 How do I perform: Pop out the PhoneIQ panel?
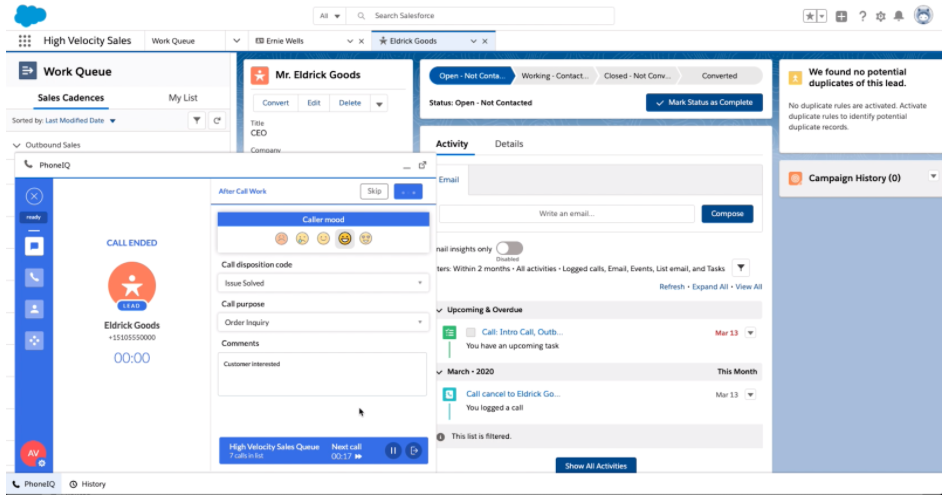point(422,165)
